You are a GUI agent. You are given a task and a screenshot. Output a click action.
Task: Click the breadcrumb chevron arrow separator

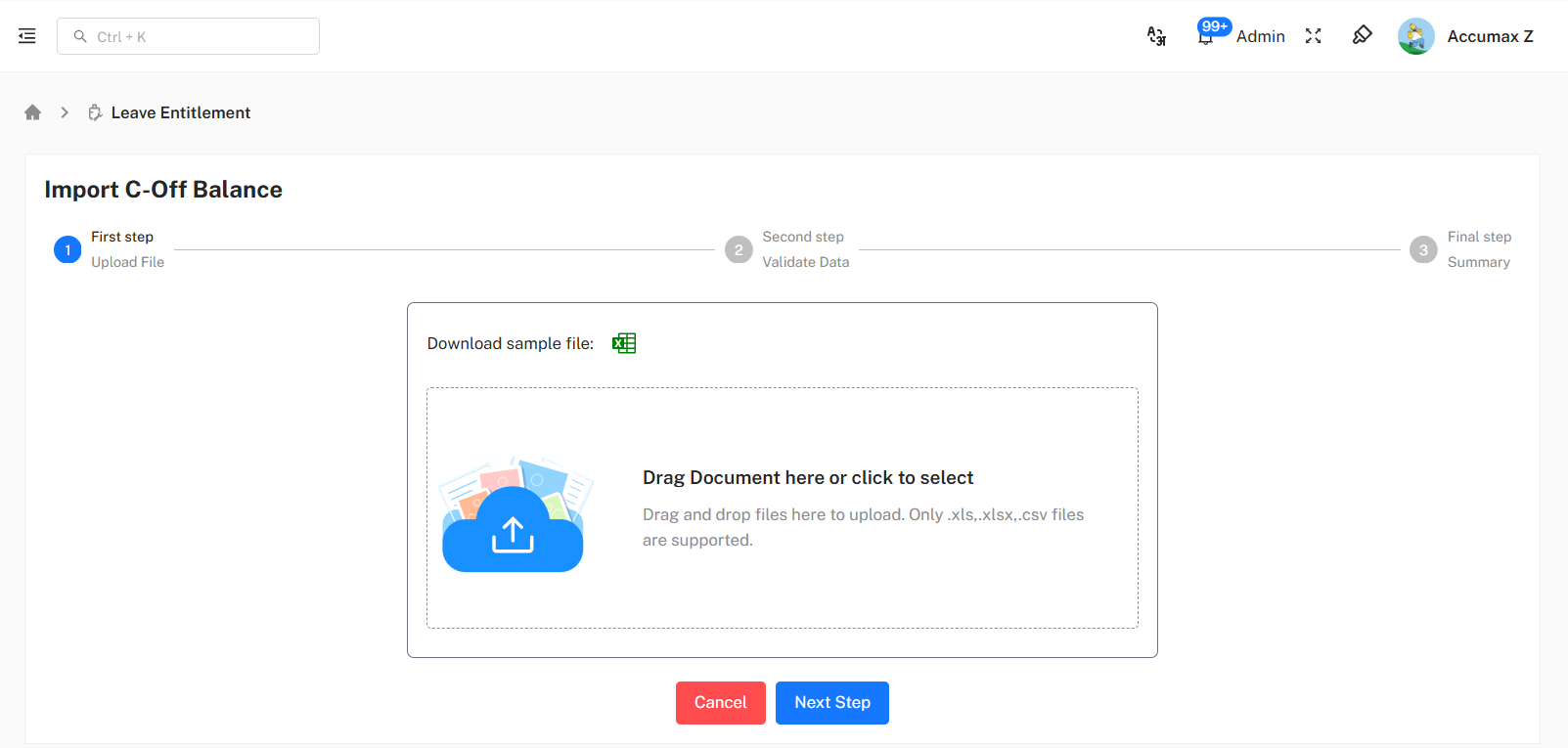click(x=65, y=112)
